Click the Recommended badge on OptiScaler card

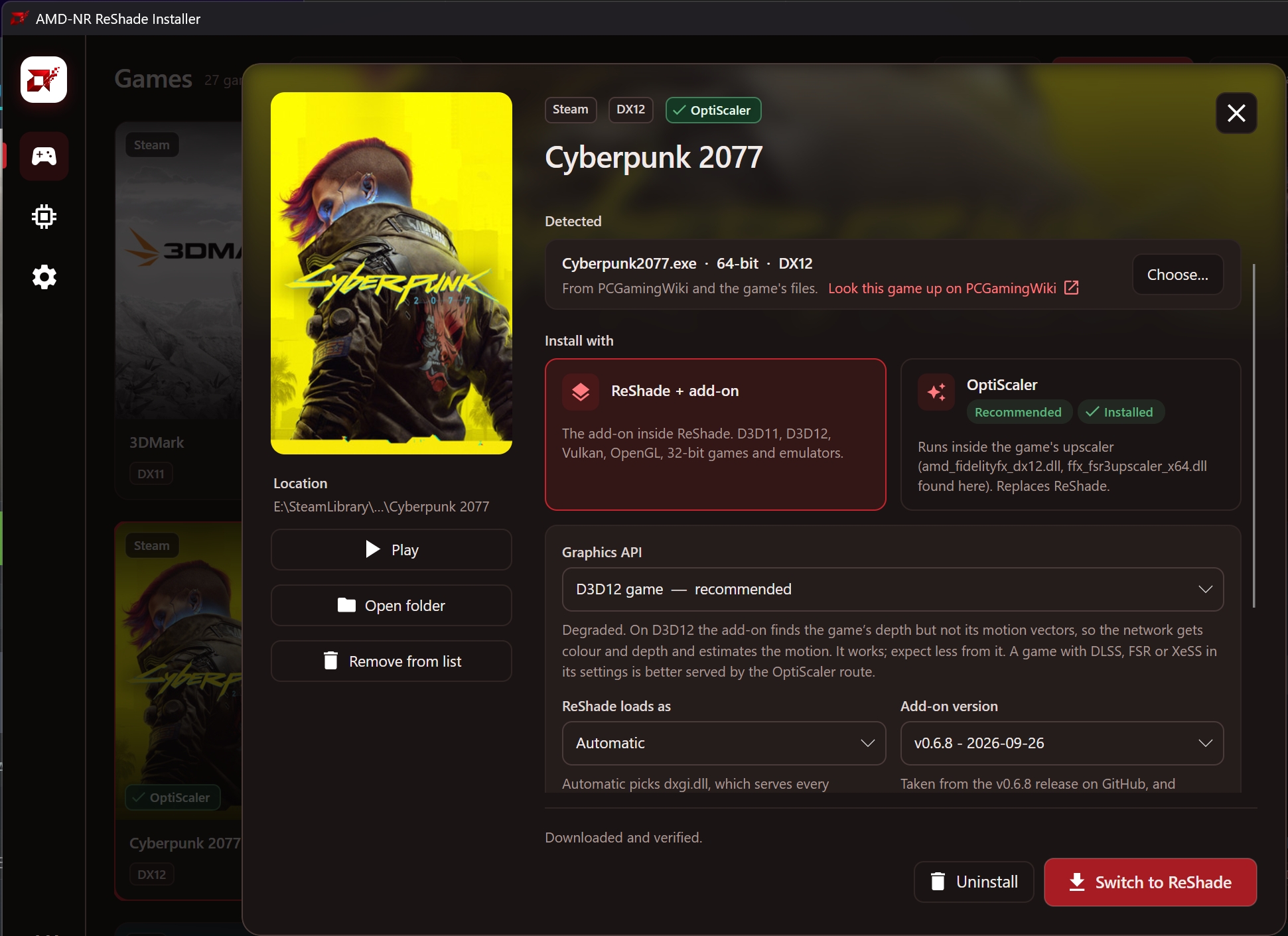(1019, 412)
